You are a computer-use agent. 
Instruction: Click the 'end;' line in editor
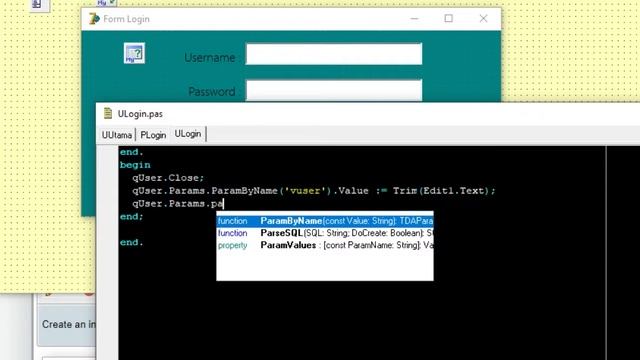pyautogui.click(x=131, y=217)
